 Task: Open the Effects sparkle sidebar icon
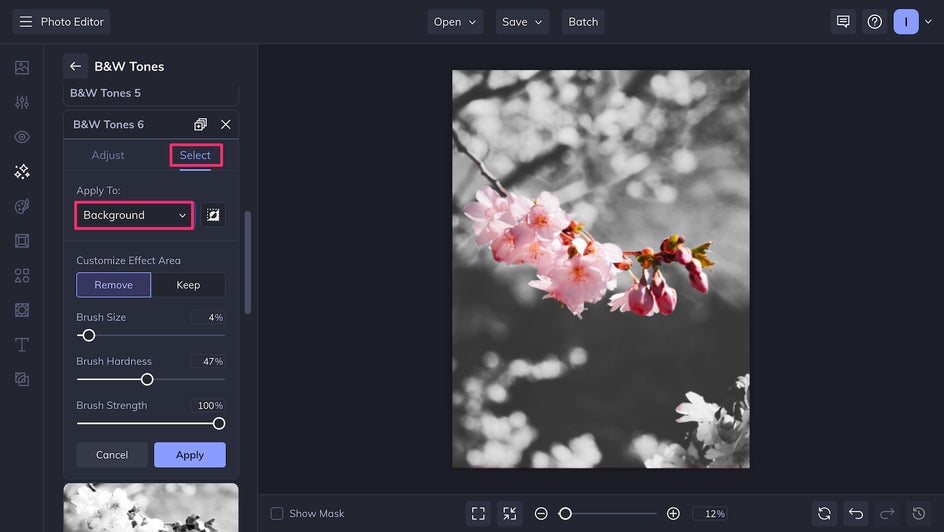(x=22, y=172)
